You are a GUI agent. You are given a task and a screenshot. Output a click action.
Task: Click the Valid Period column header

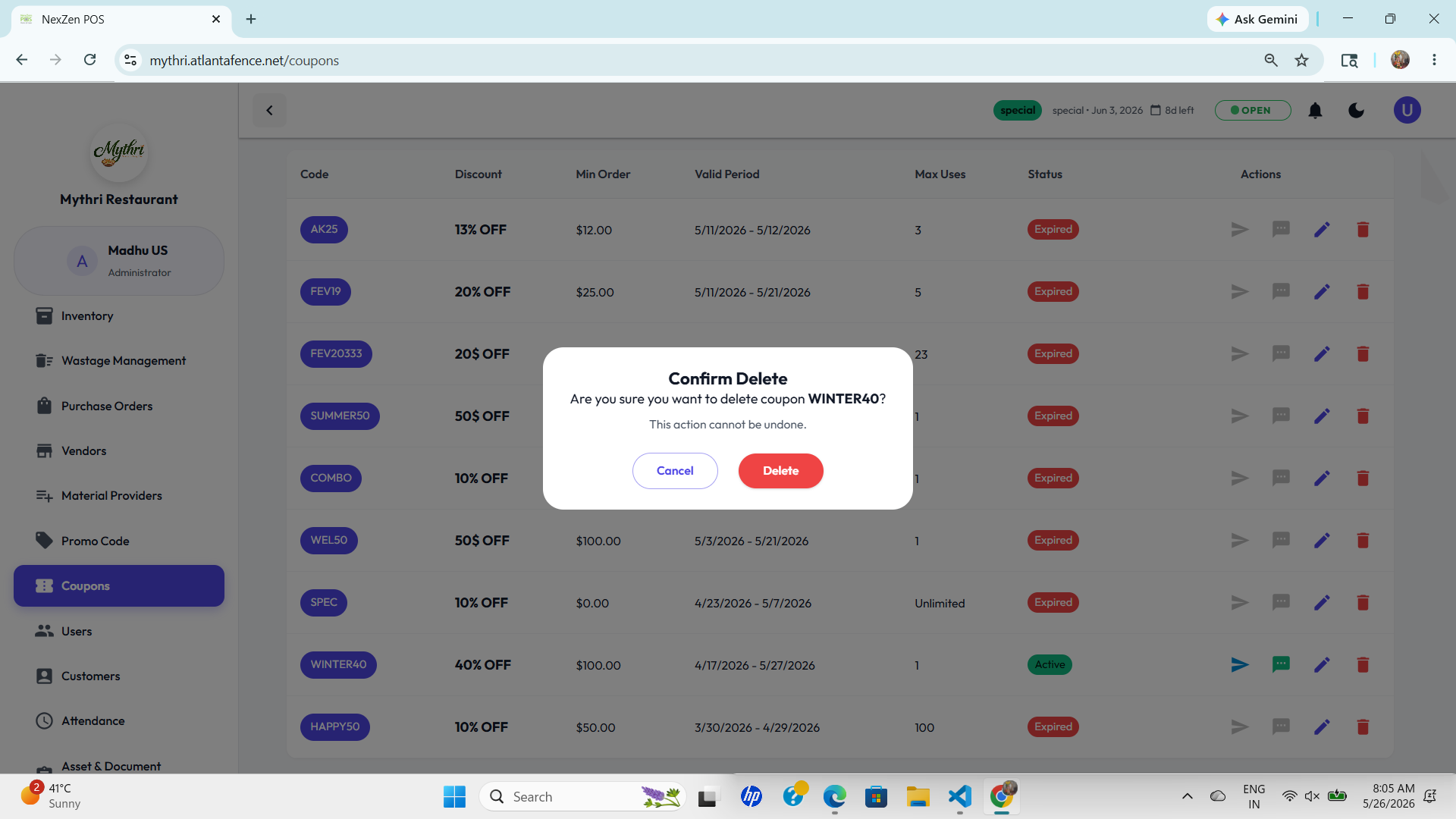pyautogui.click(x=726, y=174)
